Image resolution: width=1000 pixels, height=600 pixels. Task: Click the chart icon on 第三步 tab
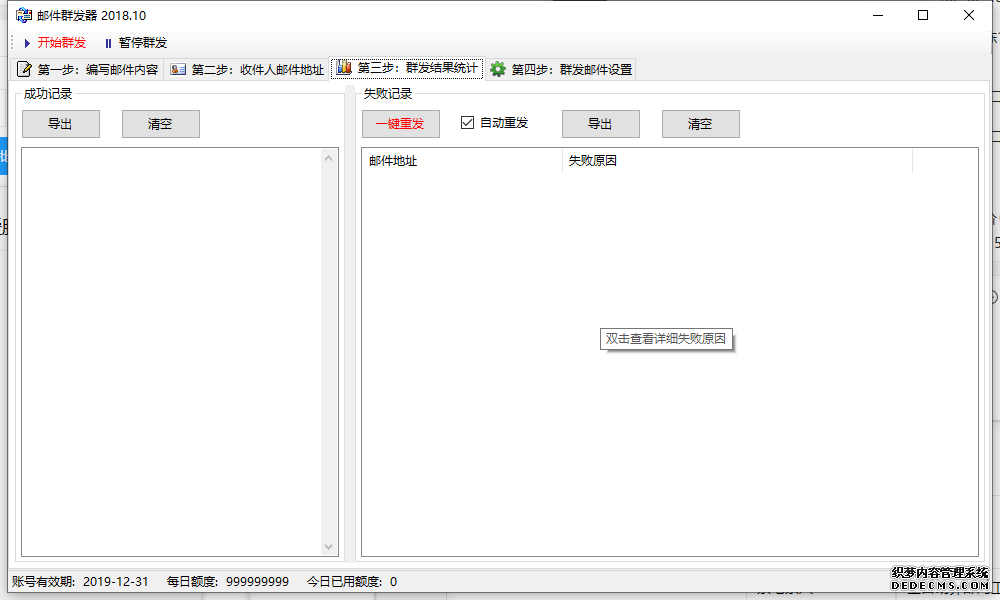coord(343,68)
